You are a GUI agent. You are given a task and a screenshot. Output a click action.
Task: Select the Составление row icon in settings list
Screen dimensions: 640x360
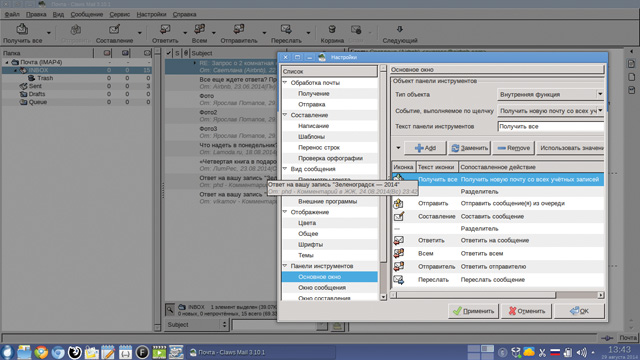click(x=398, y=216)
